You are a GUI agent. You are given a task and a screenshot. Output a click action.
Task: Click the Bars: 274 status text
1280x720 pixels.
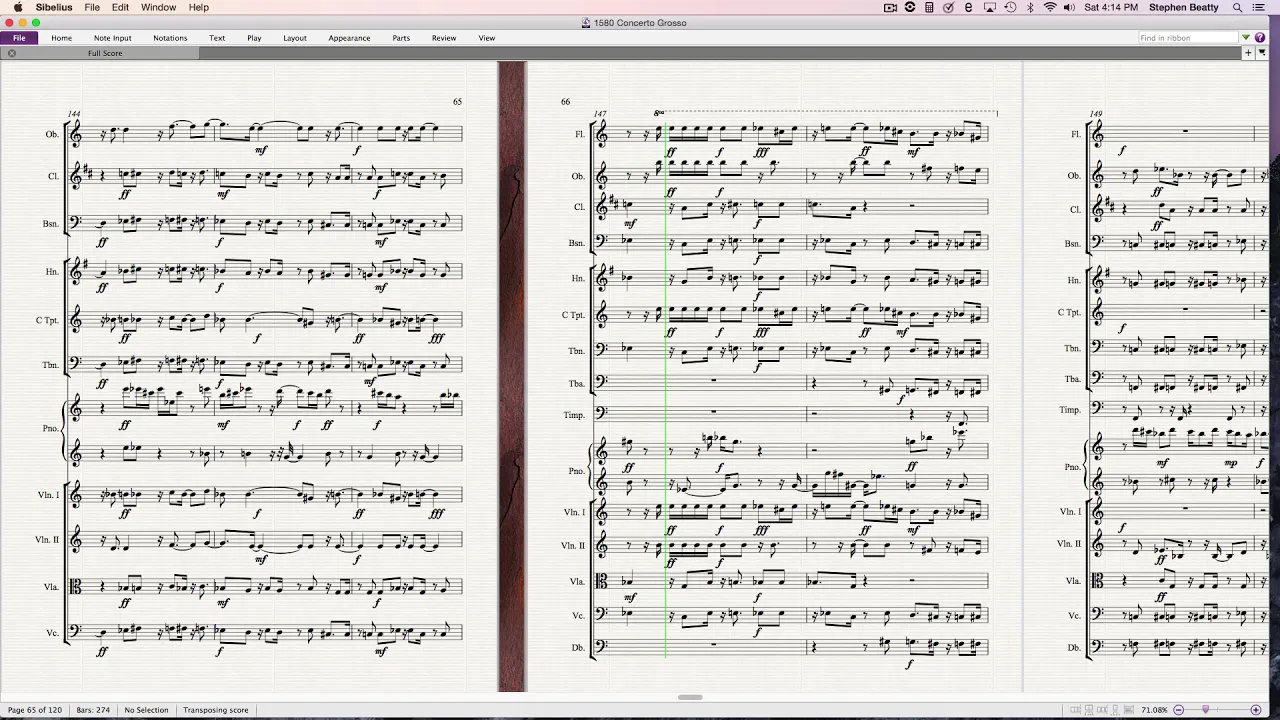[x=93, y=710]
